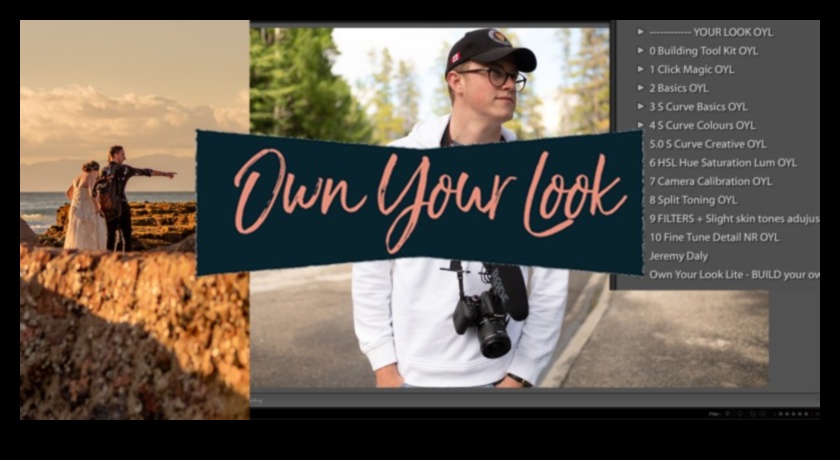Expand the 0 Building Tool Kit OYL folder
Screen dimensions: 840x460
tap(640, 50)
